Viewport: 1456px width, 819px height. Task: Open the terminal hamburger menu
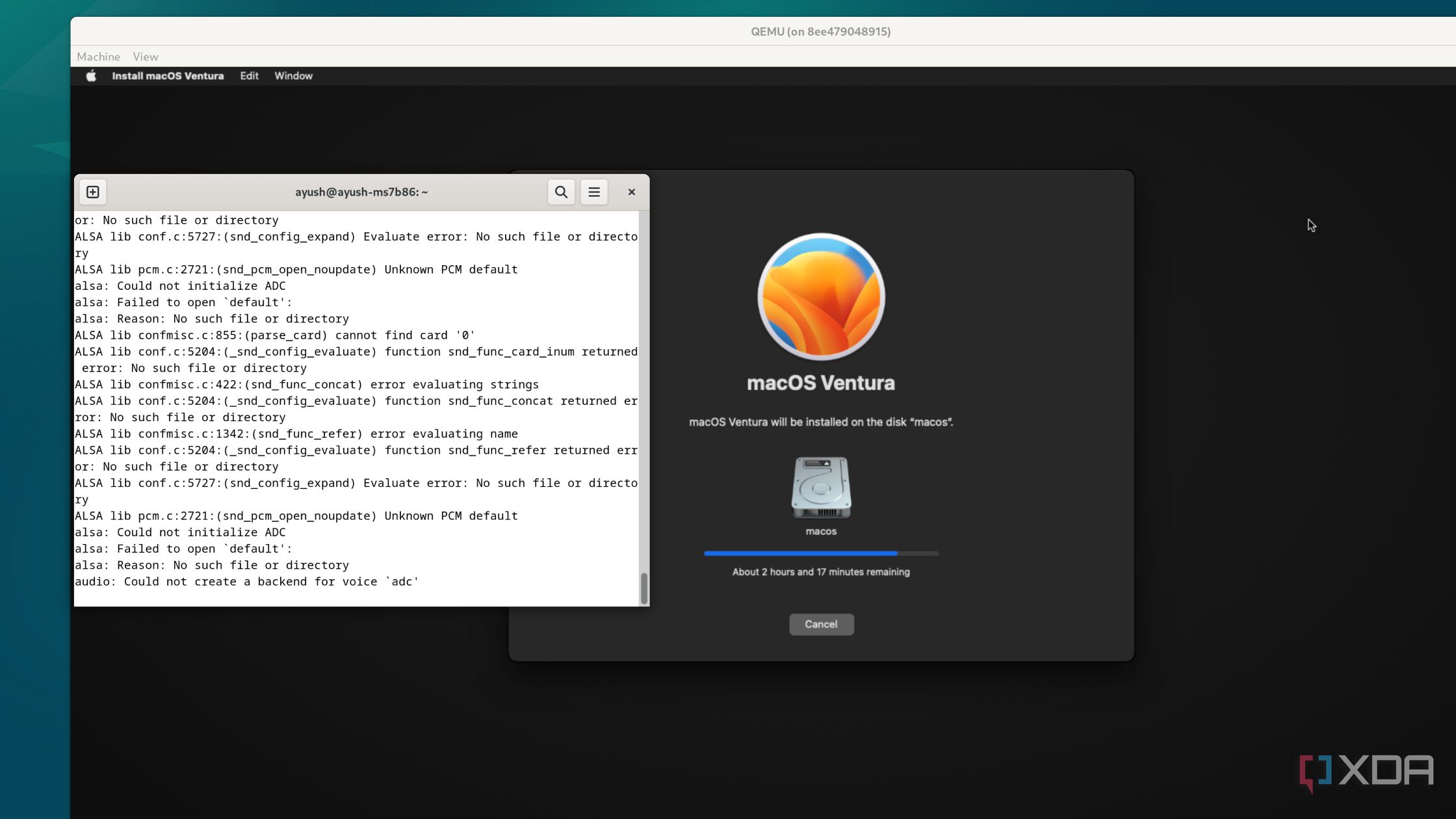point(594,192)
